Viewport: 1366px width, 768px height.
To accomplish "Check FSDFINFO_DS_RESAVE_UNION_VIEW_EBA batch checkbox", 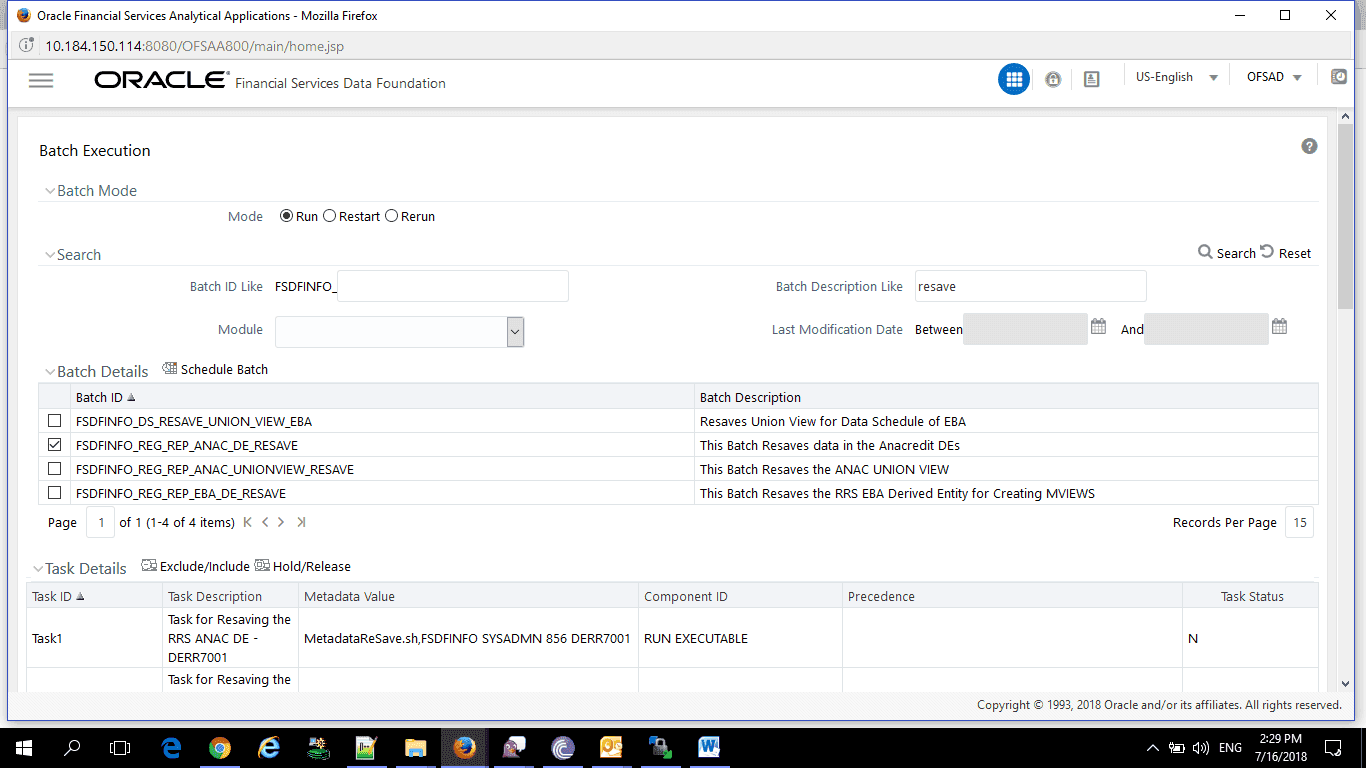I will (55, 421).
